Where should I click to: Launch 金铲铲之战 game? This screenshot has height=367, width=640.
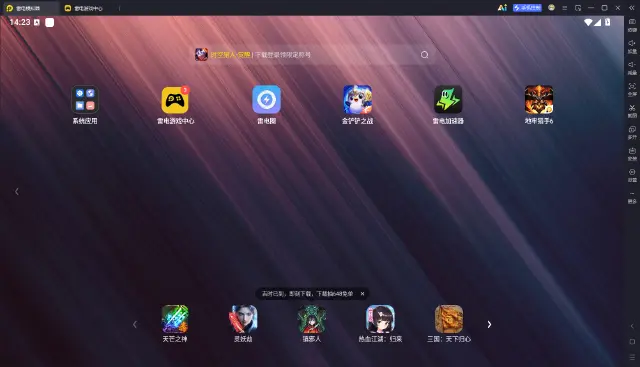coord(357,99)
